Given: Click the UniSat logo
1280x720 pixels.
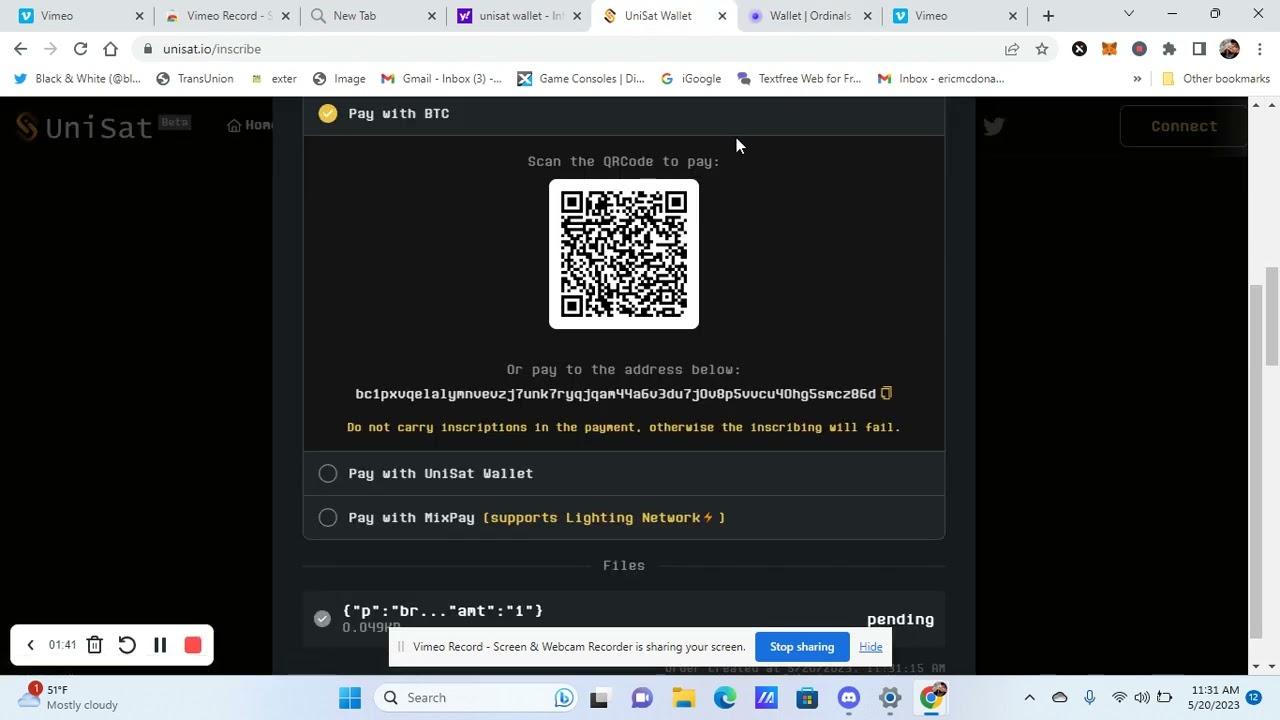Looking at the screenshot, I should 84,126.
